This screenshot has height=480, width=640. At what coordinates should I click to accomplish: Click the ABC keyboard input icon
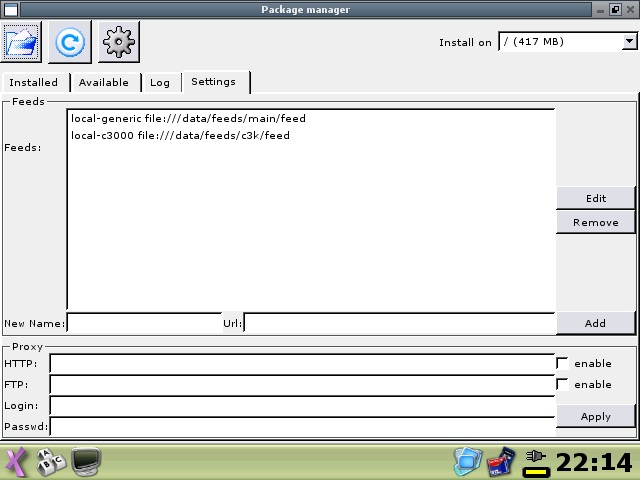tap(50, 461)
